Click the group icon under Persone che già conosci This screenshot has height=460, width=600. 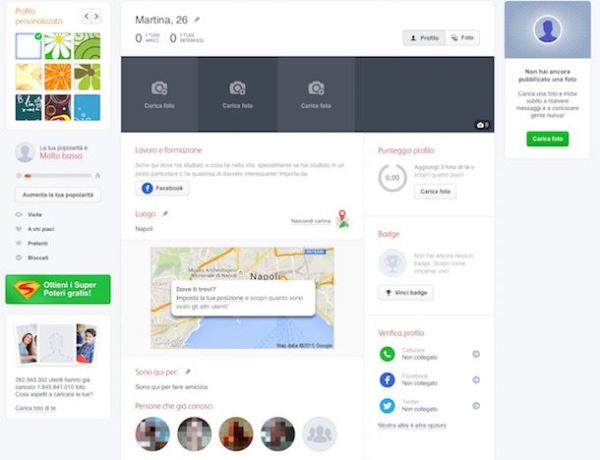(319, 434)
